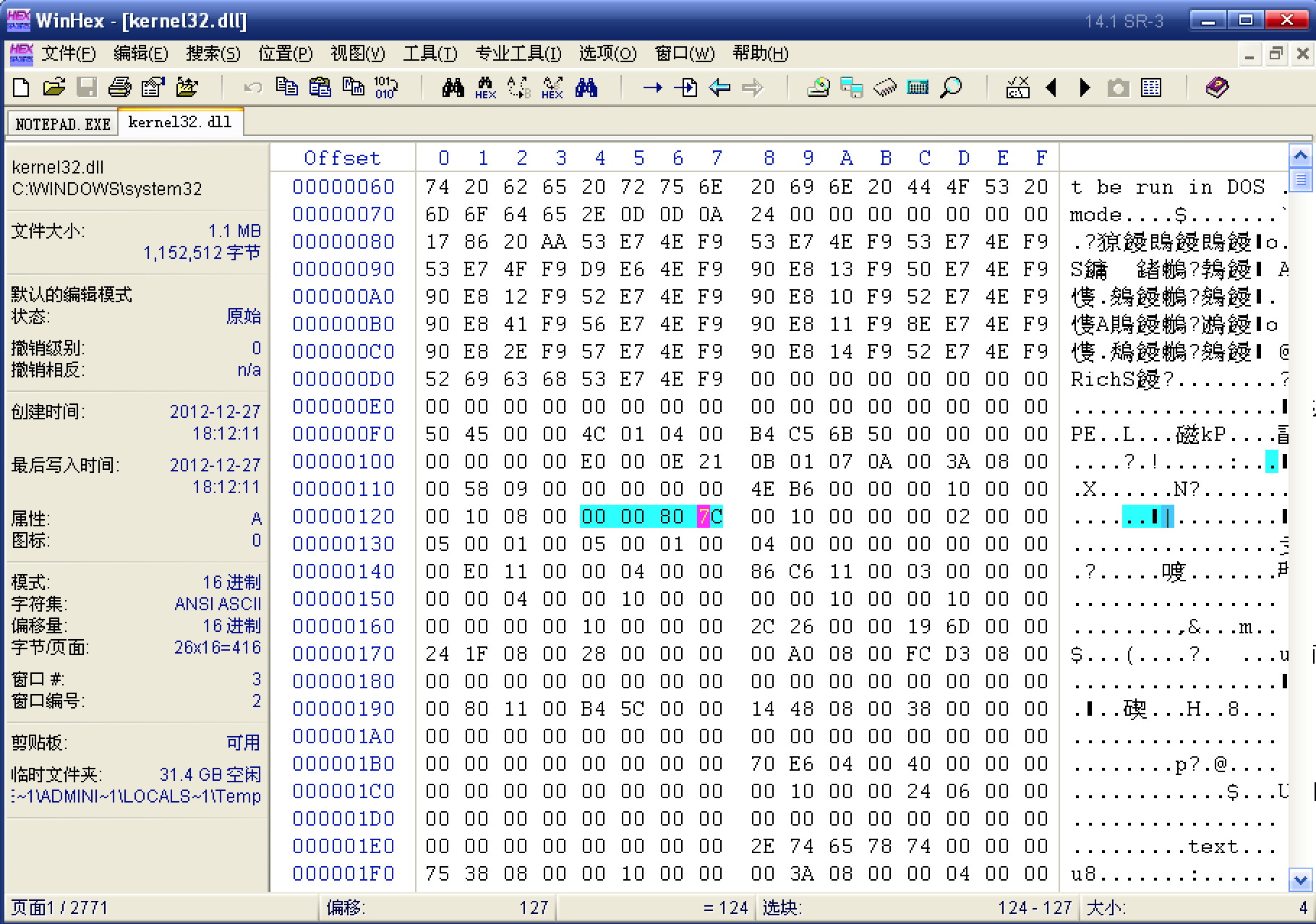Jump back to the previous position
1316x924 pixels.
tap(719, 87)
